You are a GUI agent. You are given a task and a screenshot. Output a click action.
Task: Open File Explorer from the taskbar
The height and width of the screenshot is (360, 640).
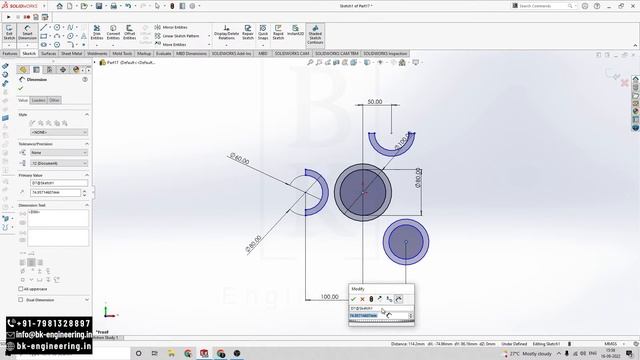click(x=171, y=353)
